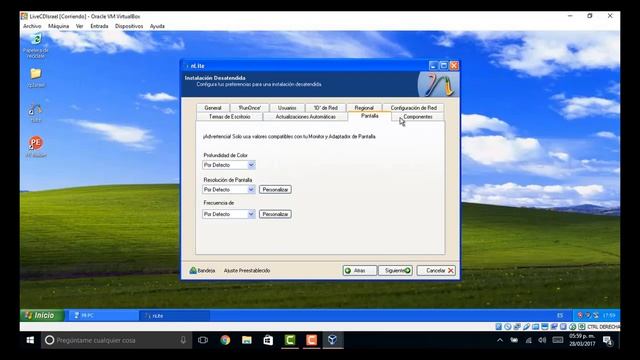The height and width of the screenshot is (360, 640).
Task: Click the red shield icon in XP tray
Action: [580, 315]
